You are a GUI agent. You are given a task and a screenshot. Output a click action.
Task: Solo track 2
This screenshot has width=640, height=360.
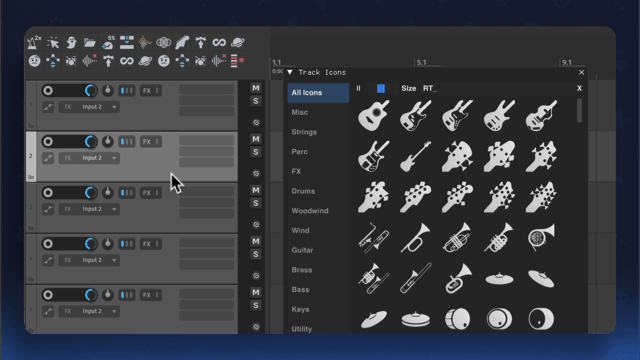pyautogui.click(x=256, y=152)
